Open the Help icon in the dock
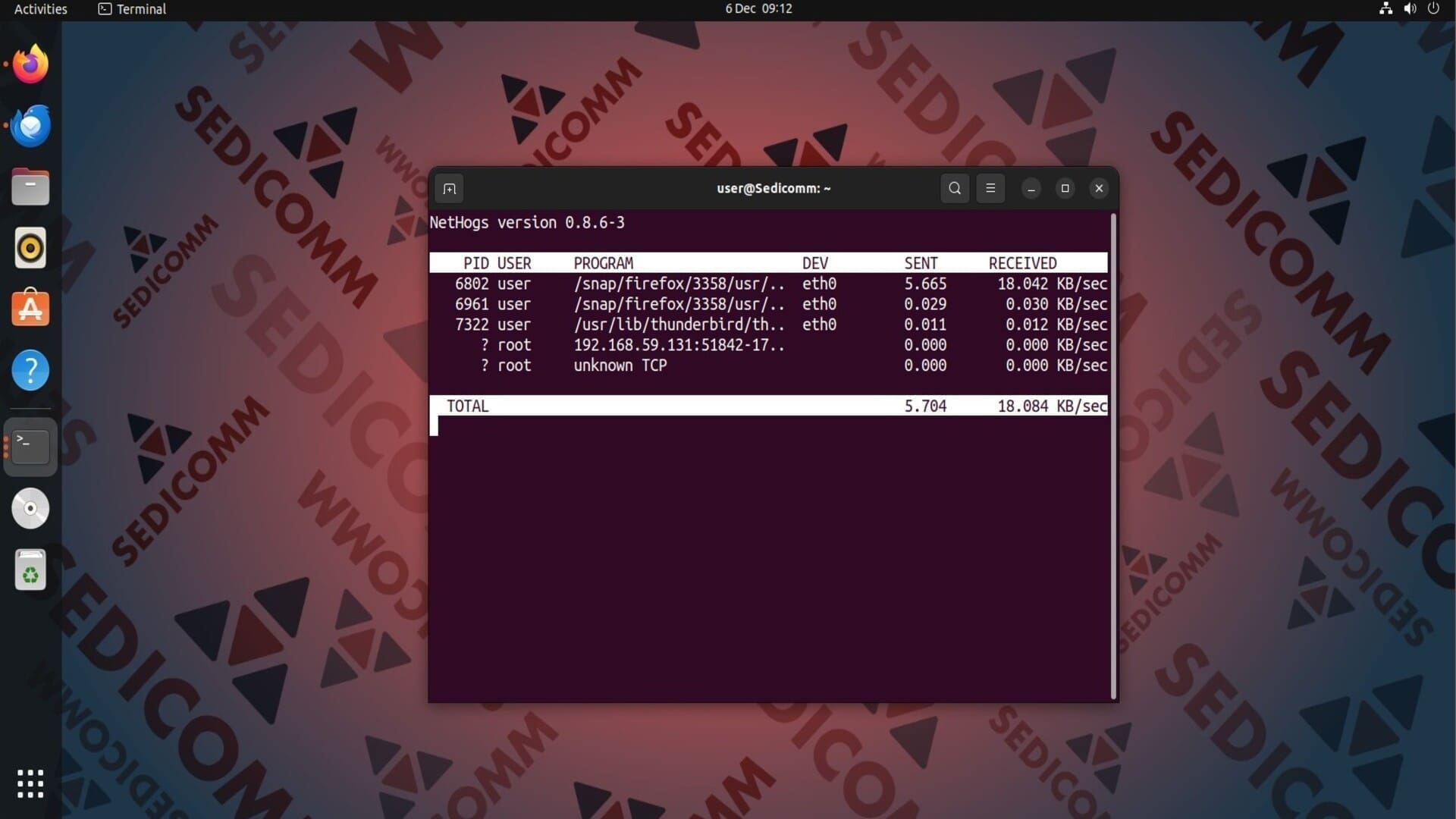The width and height of the screenshot is (1456, 819). click(x=30, y=370)
